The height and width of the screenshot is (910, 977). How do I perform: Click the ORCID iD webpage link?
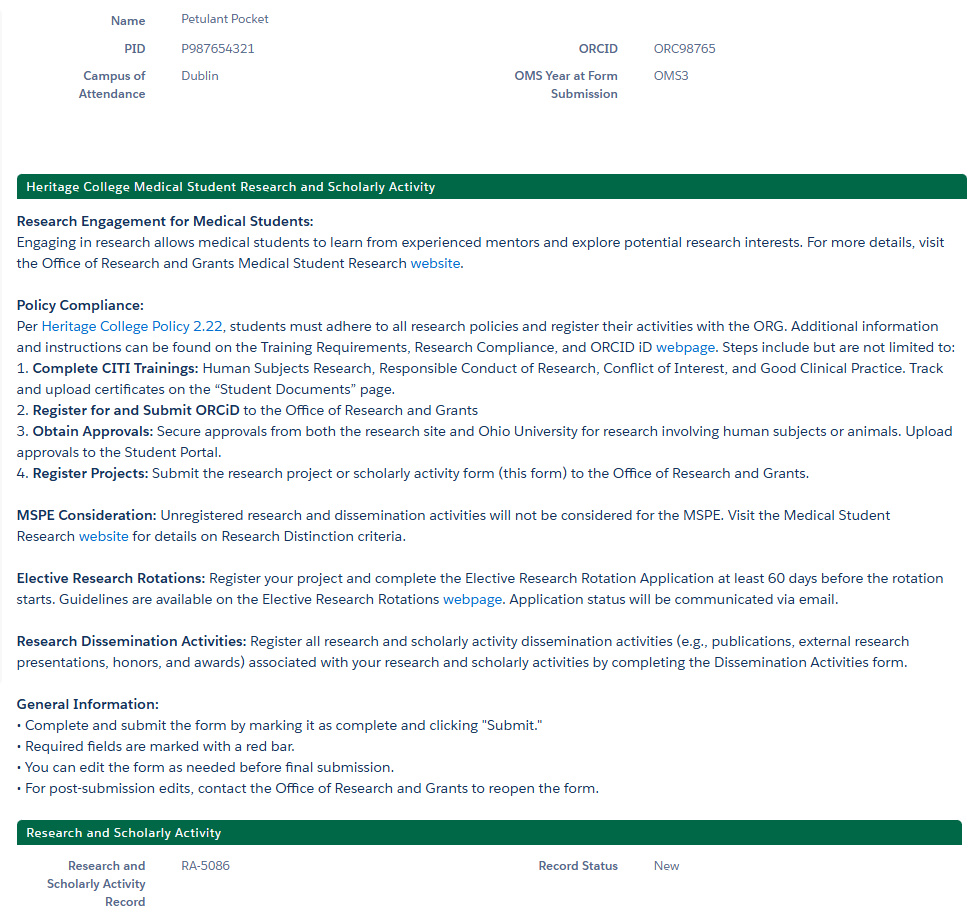685,347
